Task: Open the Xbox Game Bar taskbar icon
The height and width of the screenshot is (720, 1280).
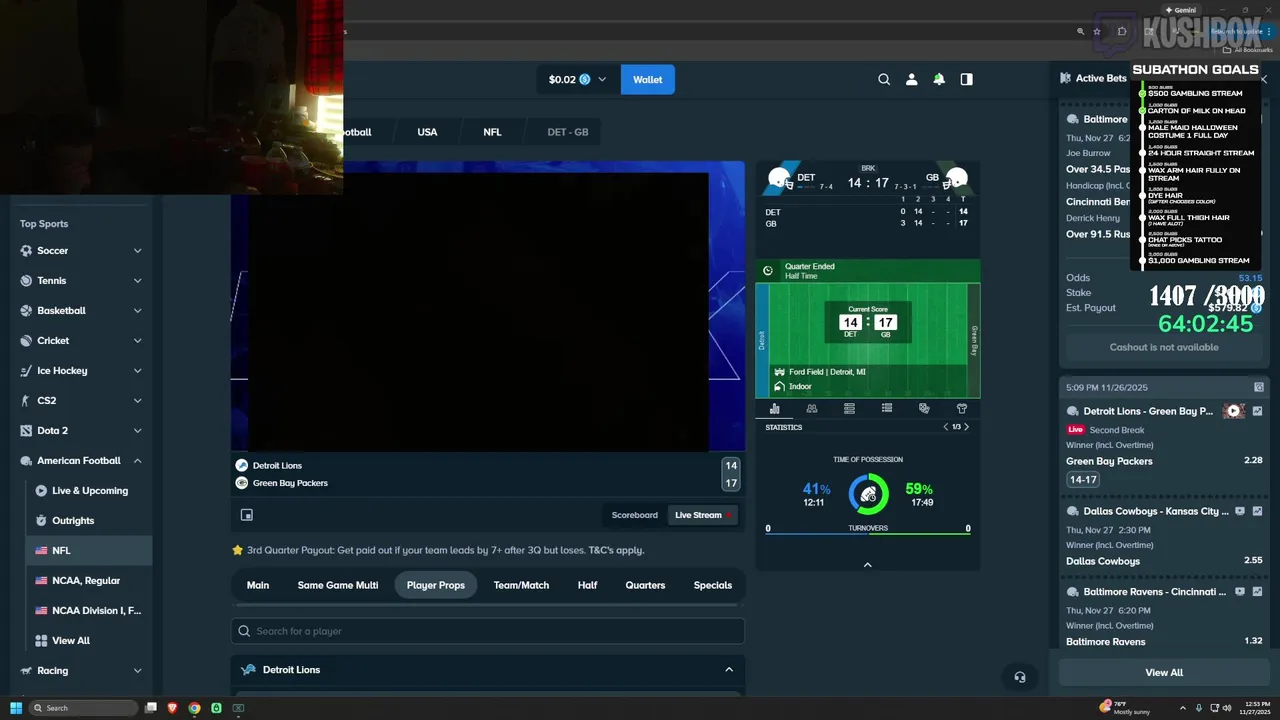Action: pos(238,708)
